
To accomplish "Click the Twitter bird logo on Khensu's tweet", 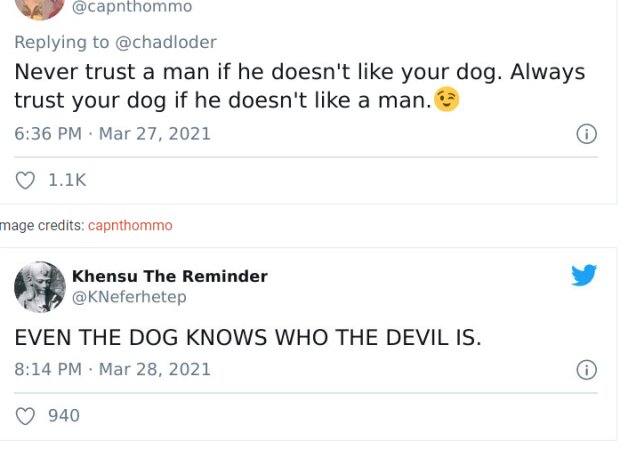I will coord(584,275).
